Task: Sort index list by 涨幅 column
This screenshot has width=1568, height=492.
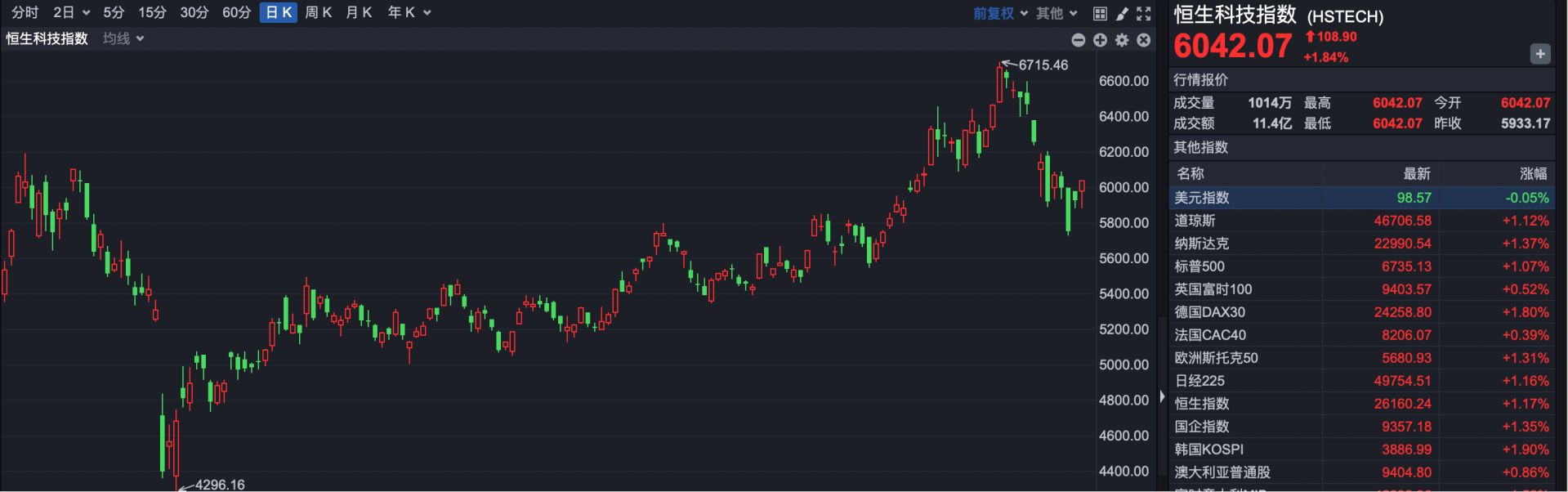Action: pyautogui.click(x=1533, y=173)
